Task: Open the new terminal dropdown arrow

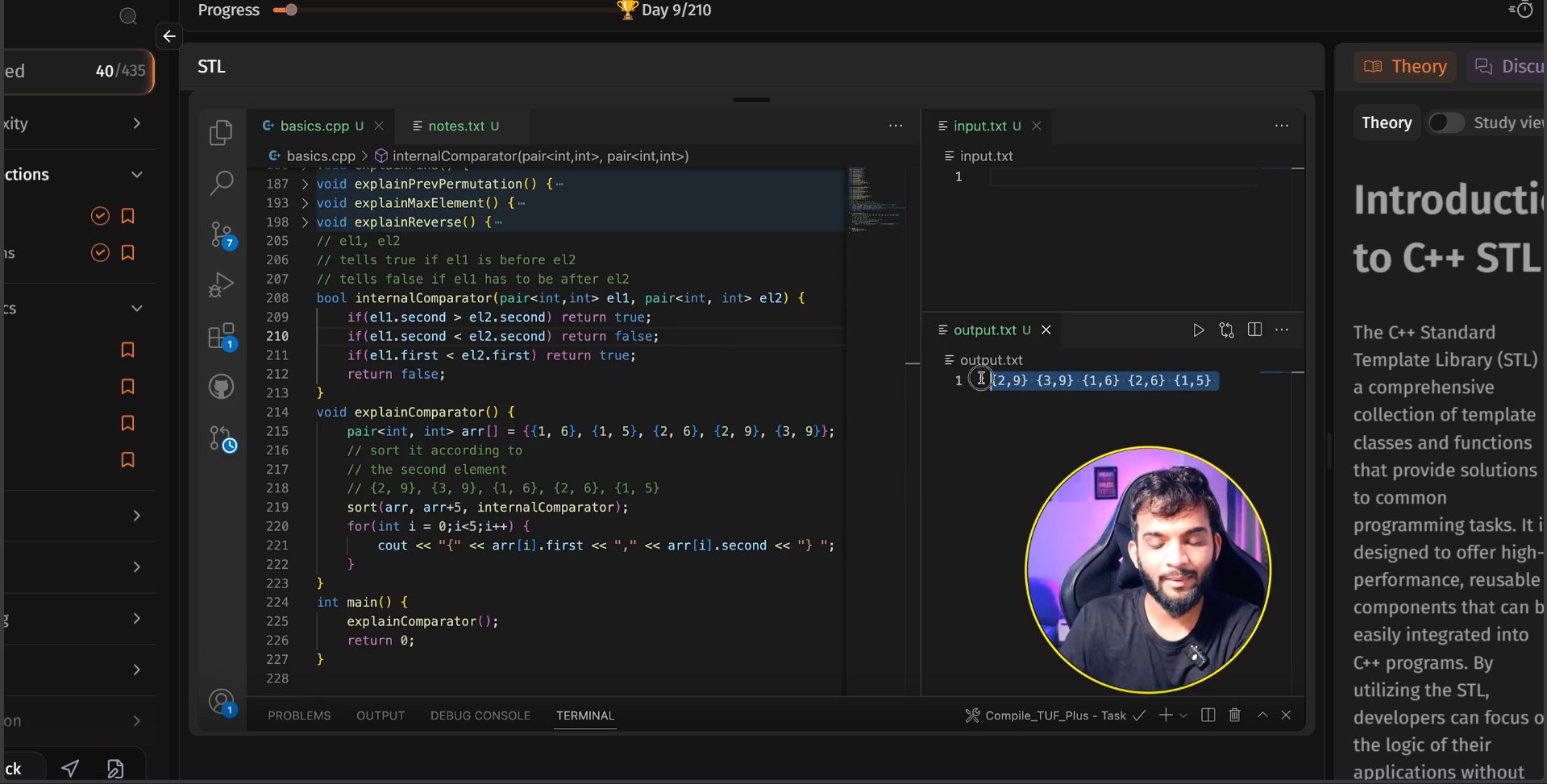Action: 1183,716
